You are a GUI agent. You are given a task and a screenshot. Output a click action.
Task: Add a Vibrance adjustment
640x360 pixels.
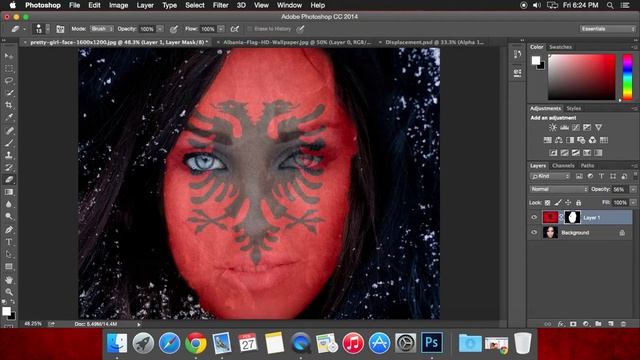[x=598, y=127]
